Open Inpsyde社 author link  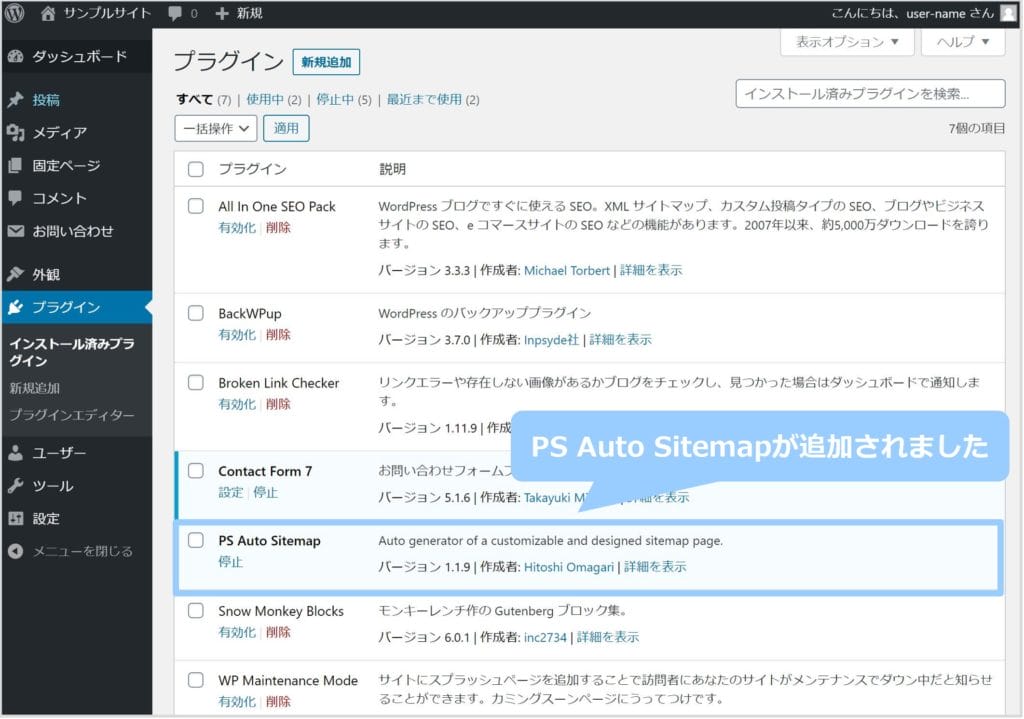point(551,340)
